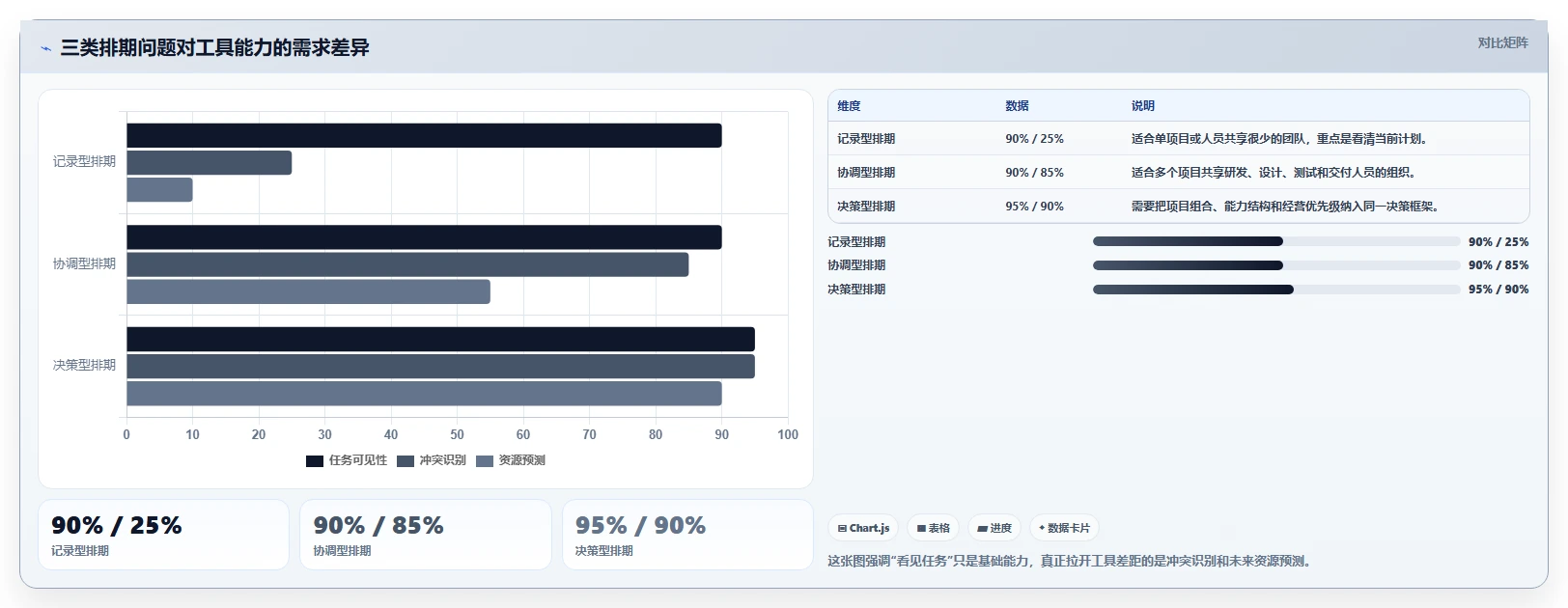Click the 数据 column header
The height and width of the screenshot is (608, 1568).
[x=1017, y=106]
